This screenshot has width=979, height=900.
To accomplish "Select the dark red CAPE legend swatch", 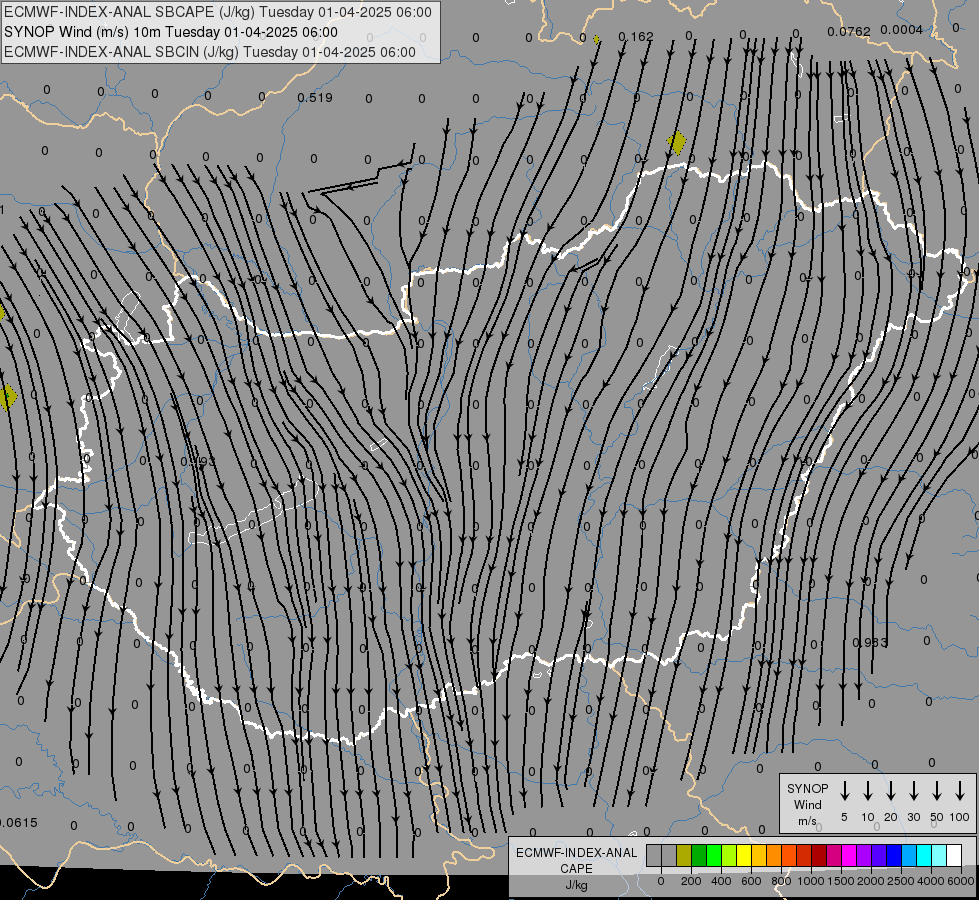I will [x=819, y=855].
